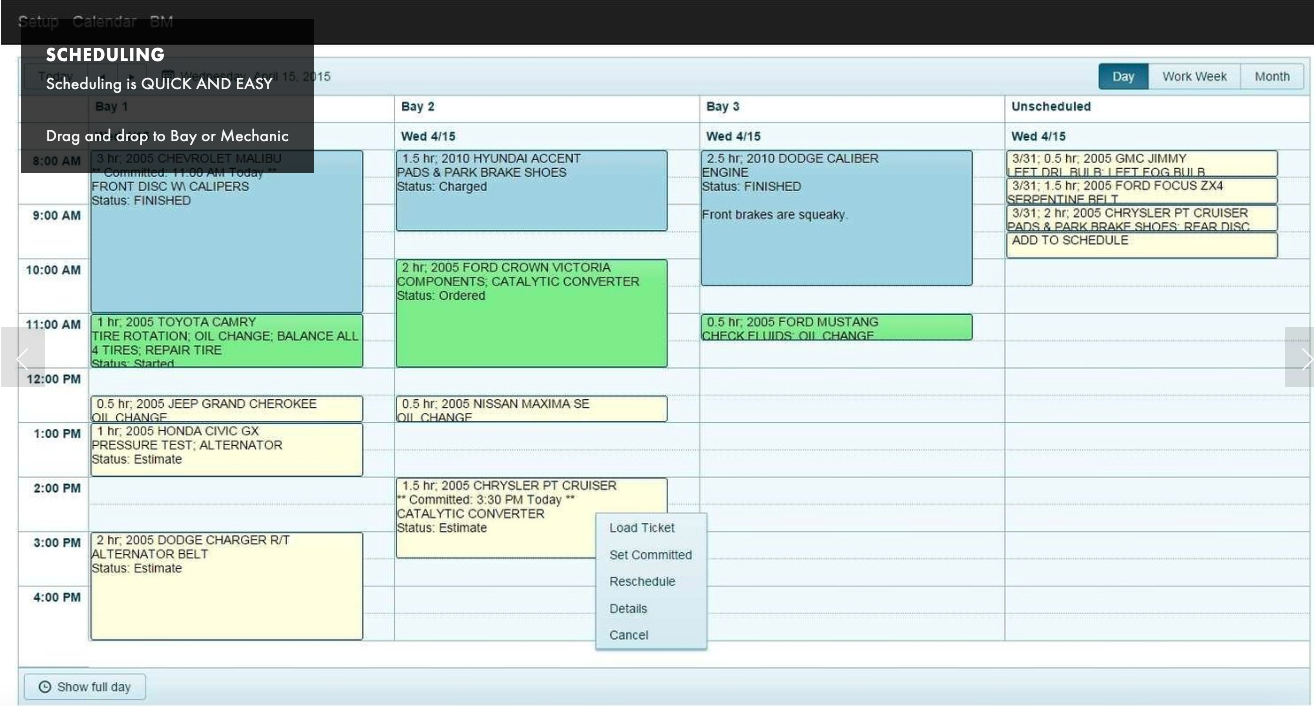Click Wed 4/15 date under Bay 2
The height and width of the screenshot is (706, 1314).
[x=428, y=136]
